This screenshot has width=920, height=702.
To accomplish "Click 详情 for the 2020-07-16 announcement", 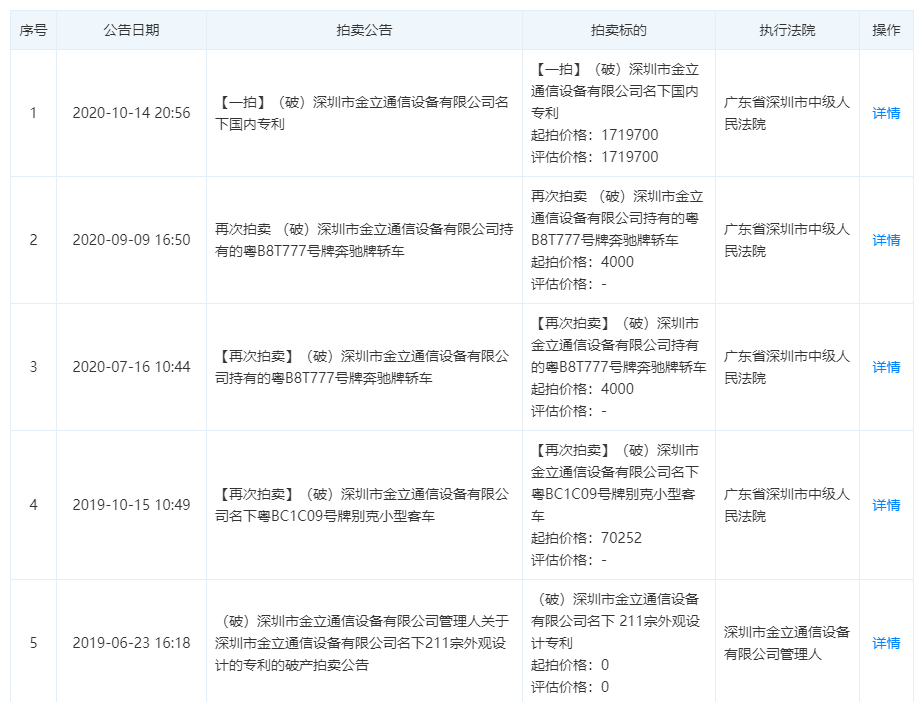I will [x=886, y=367].
